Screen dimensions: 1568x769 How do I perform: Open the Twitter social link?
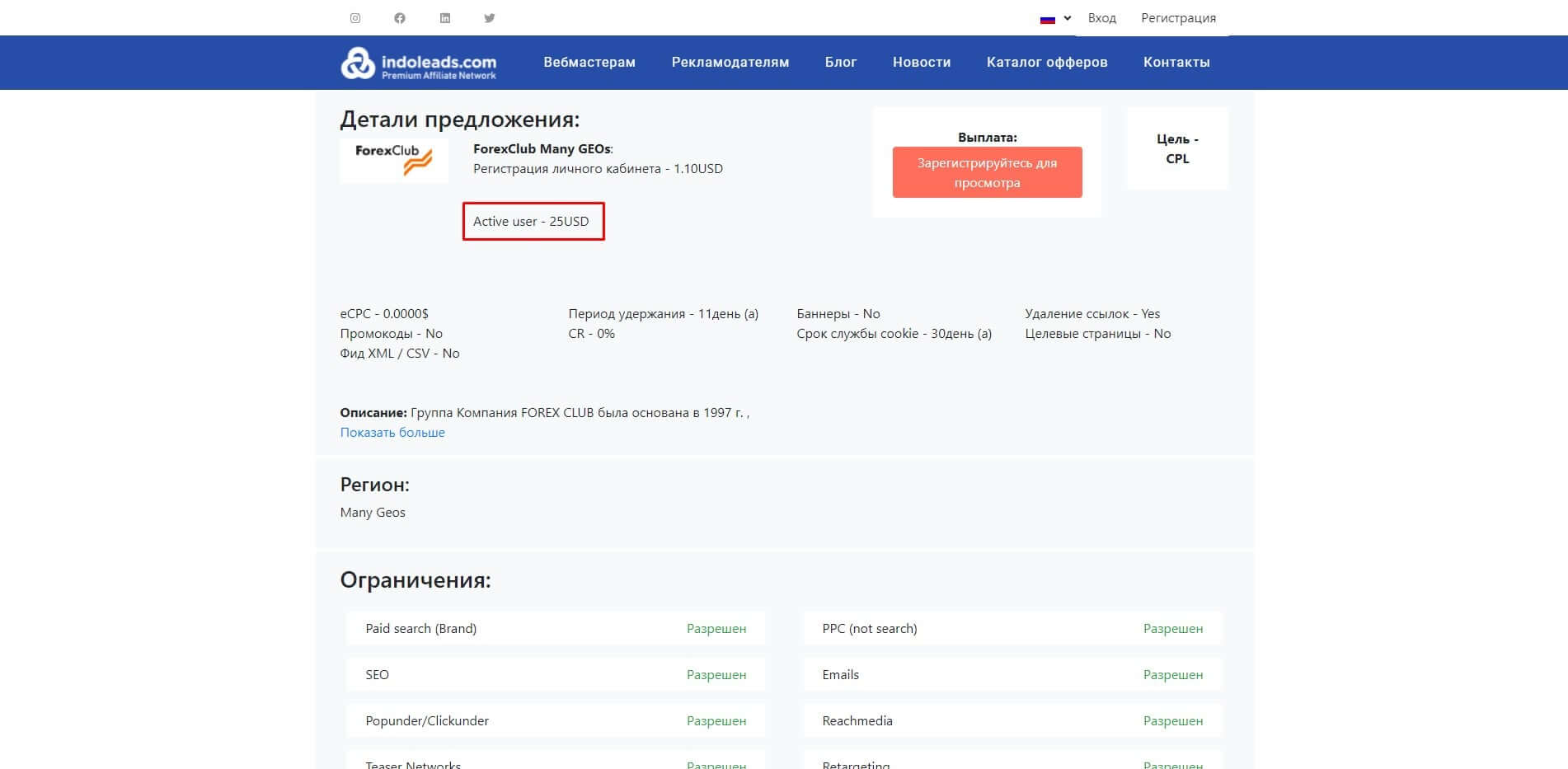point(490,18)
